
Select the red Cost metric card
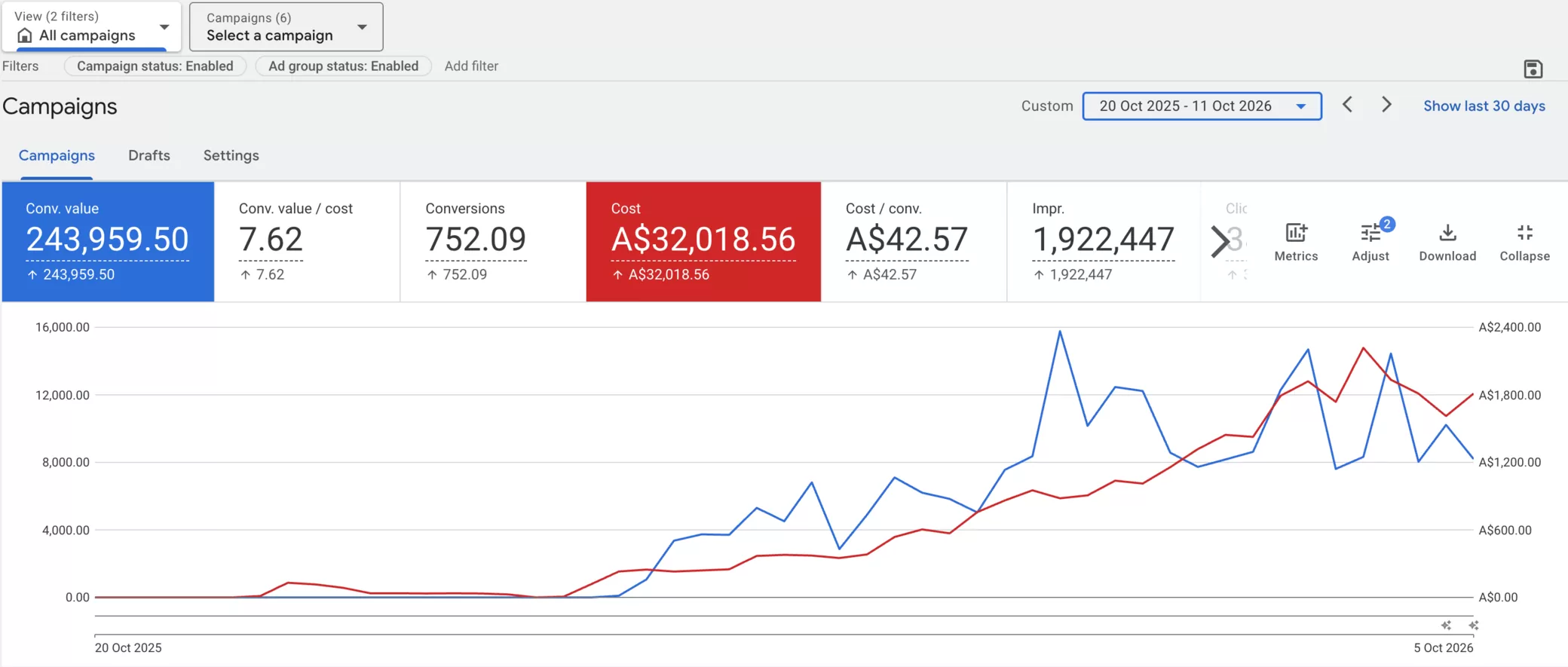[x=703, y=241]
